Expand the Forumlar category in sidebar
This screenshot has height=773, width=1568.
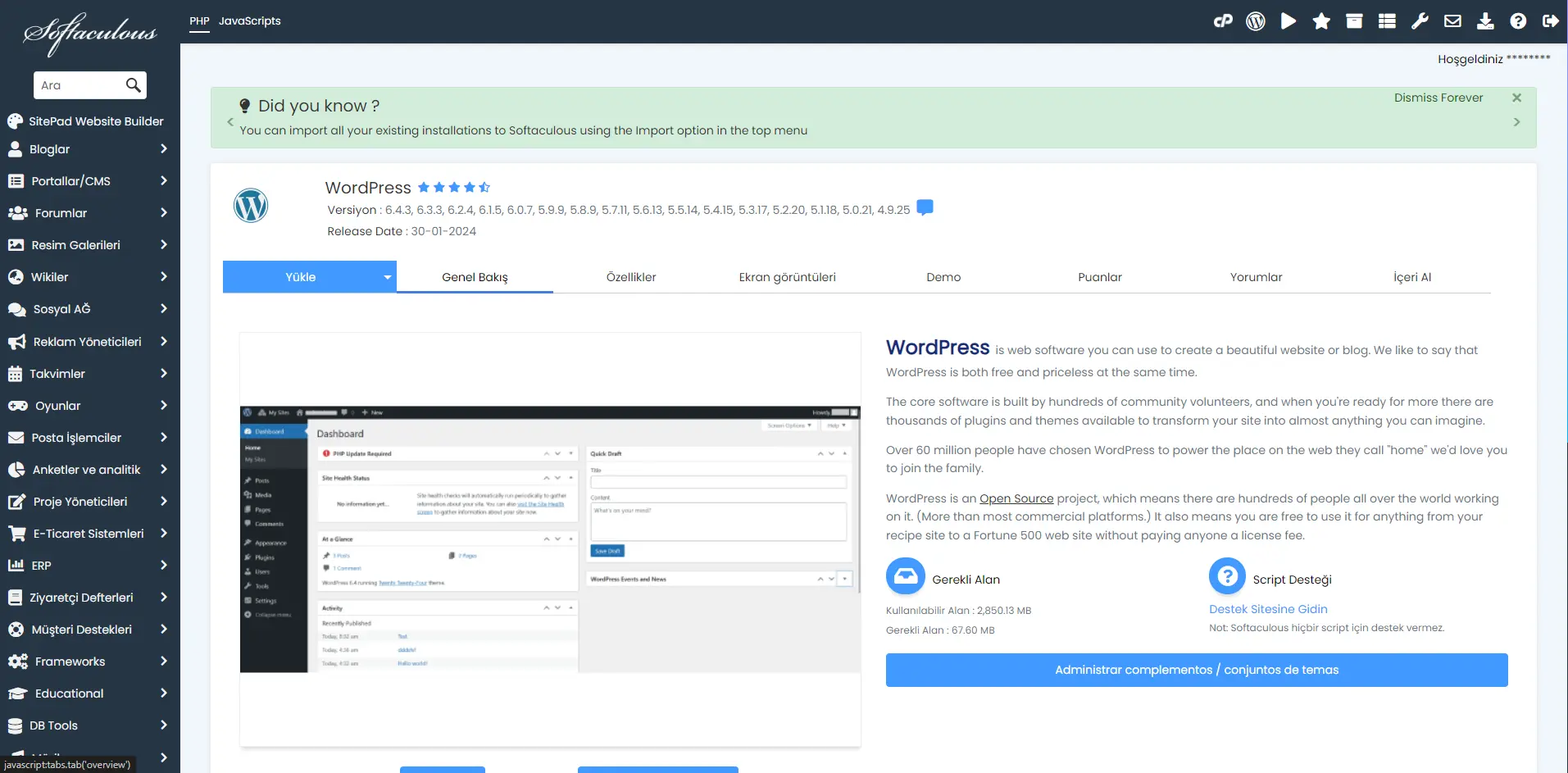pyautogui.click(x=88, y=213)
